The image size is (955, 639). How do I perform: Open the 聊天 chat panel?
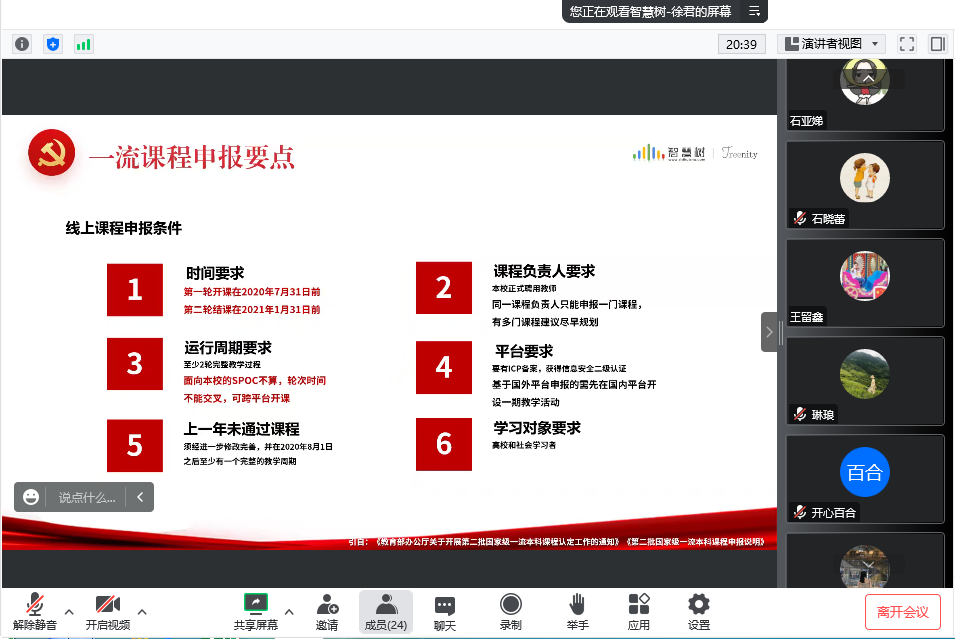pyautogui.click(x=445, y=611)
